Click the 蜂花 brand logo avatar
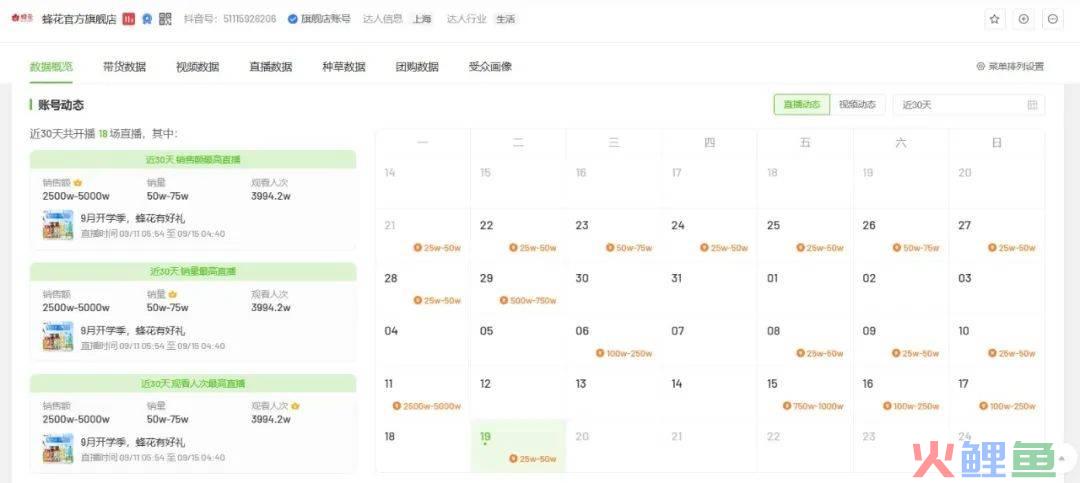1080x483 pixels. coord(22,19)
